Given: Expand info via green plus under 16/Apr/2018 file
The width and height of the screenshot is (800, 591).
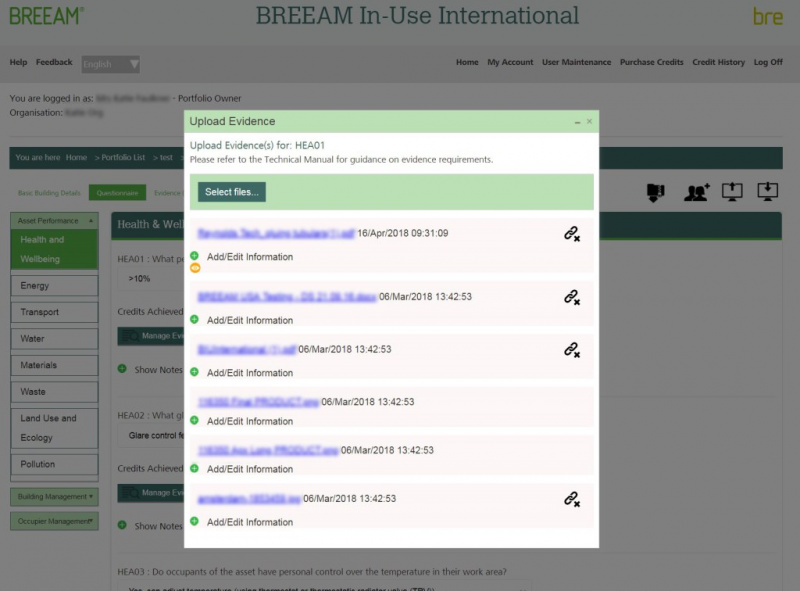Looking at the screenshot, I should [194, 256].
